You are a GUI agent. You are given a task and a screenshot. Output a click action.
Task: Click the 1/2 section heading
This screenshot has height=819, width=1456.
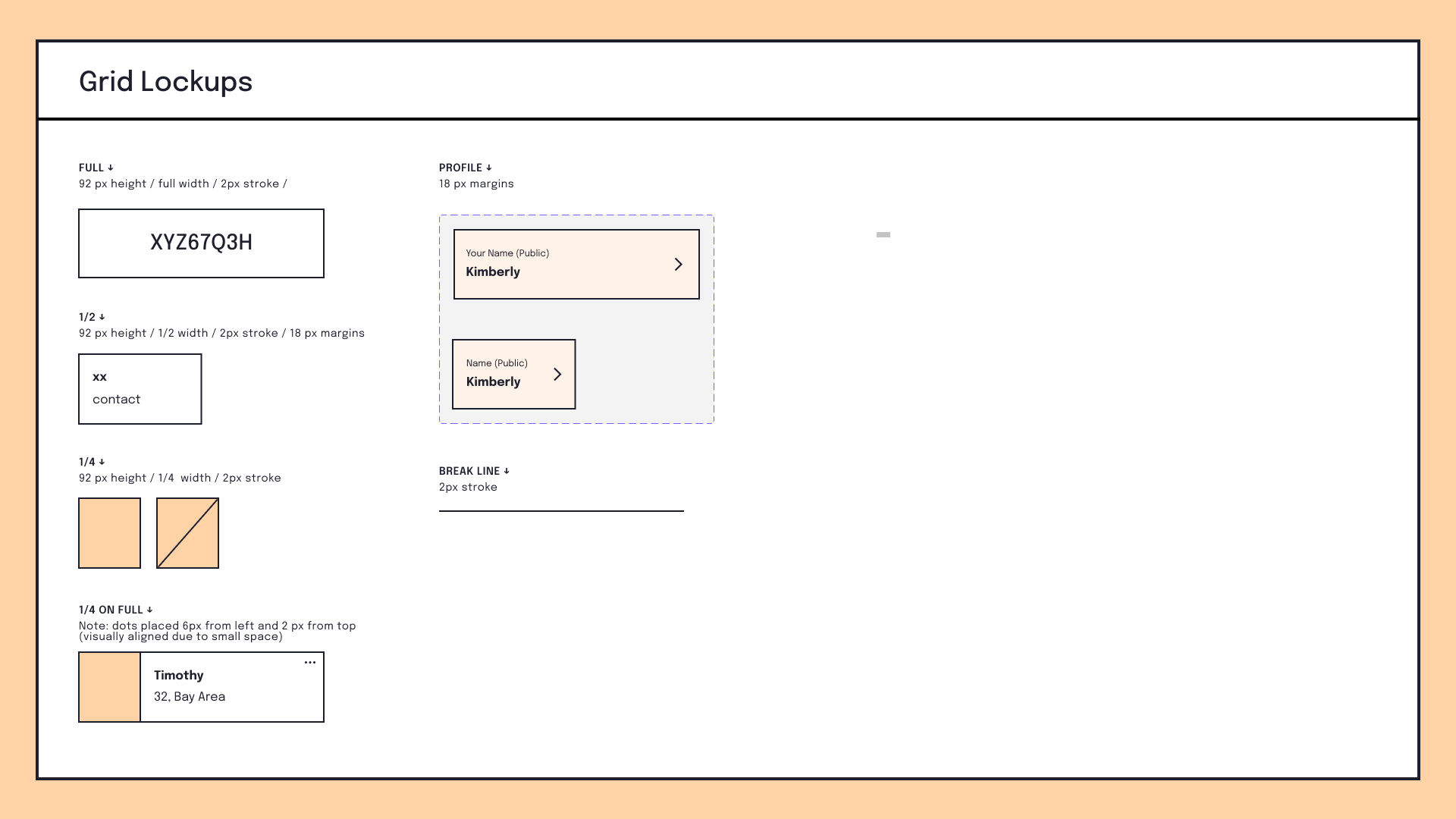coord(92,317)
